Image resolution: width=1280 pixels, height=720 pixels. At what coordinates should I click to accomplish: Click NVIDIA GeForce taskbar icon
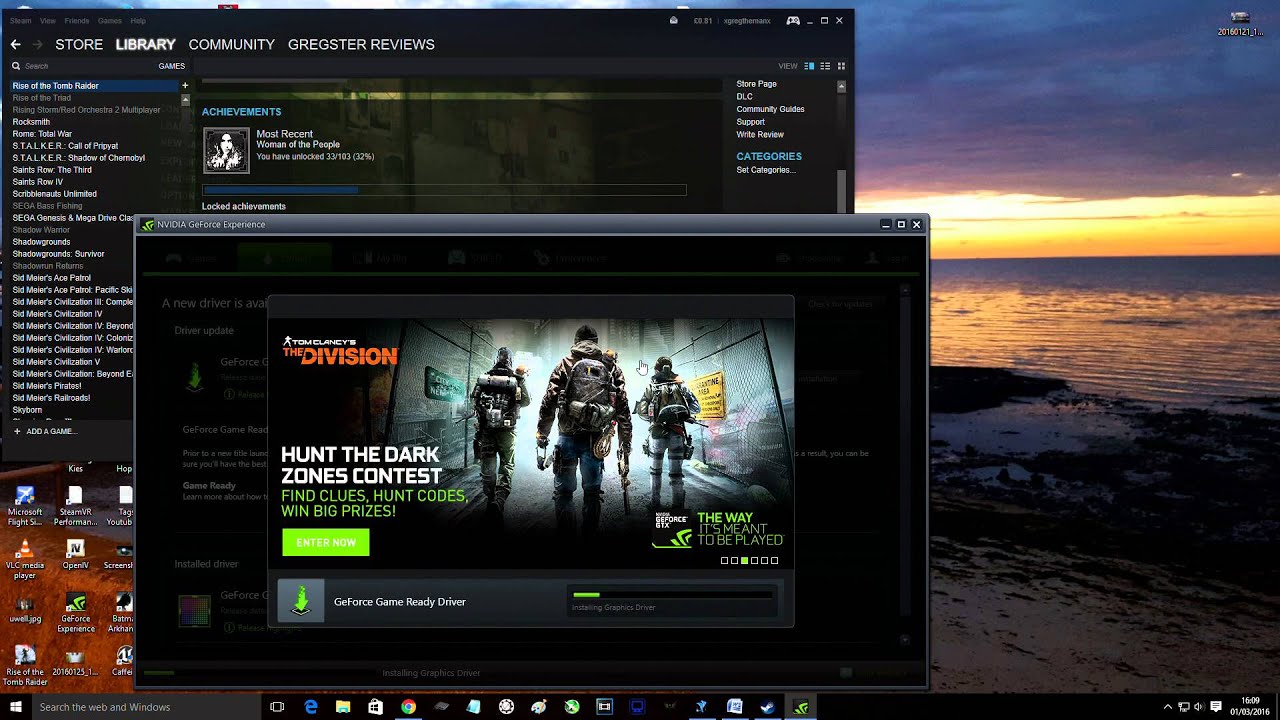click(x=801, y=707)
